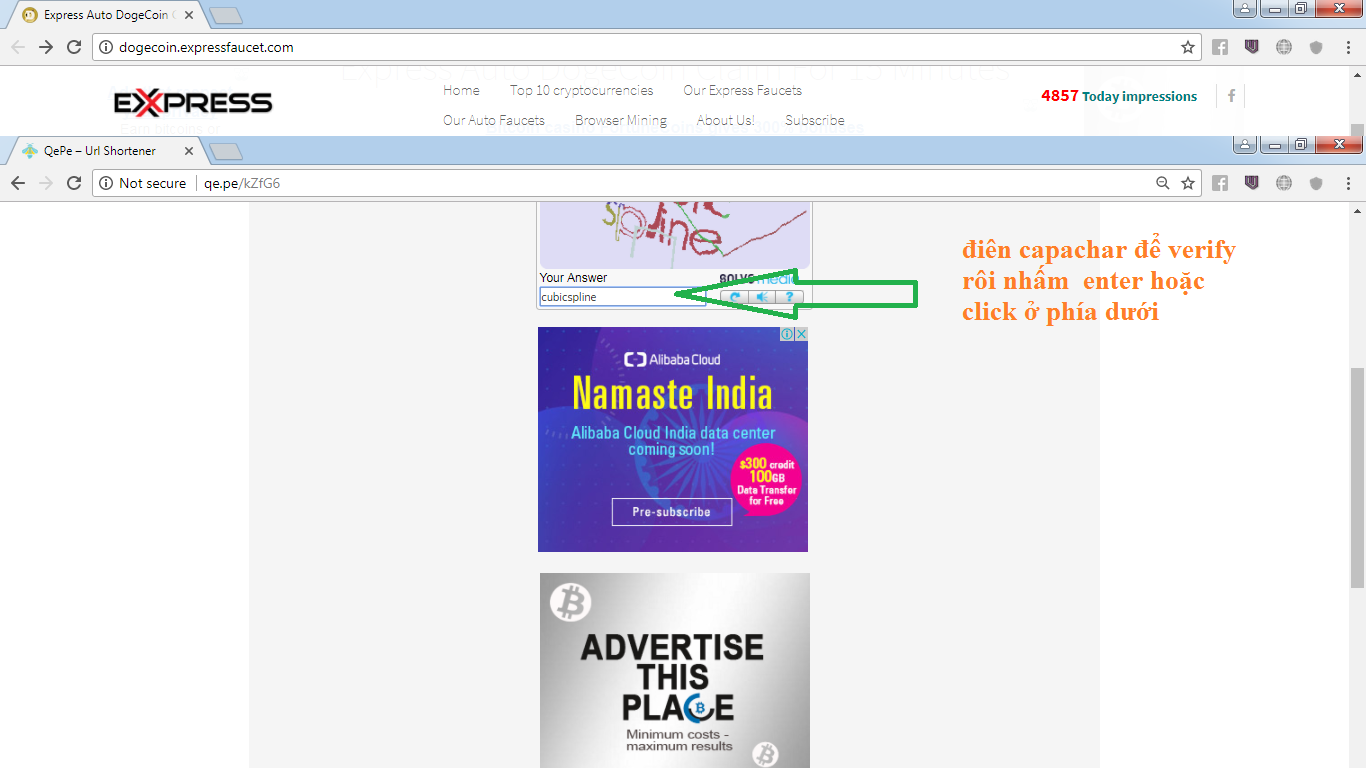Open gray shield extension in QePe window
This screenshot has height=768, width=1366.
(1316, 183)
